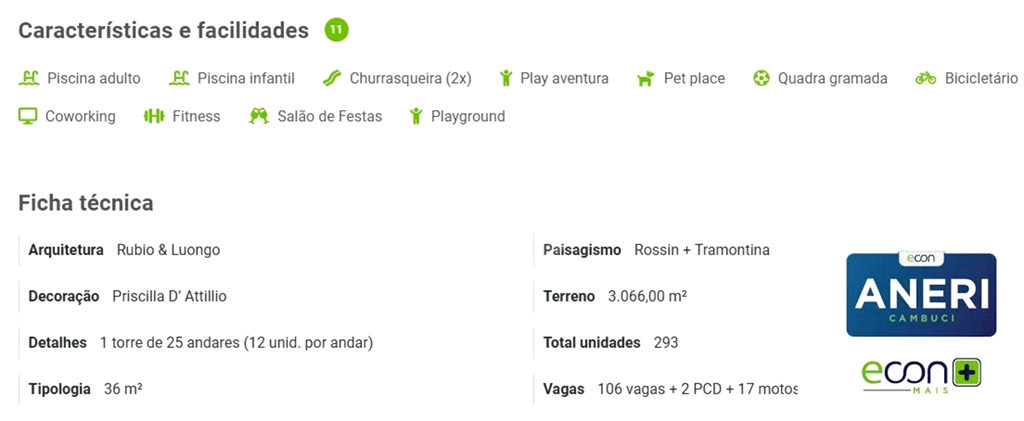Screen dimensions: 1024x421
Task: Click the Quadra gramada soccer ball icon
Action: click(x=762, y=78)
